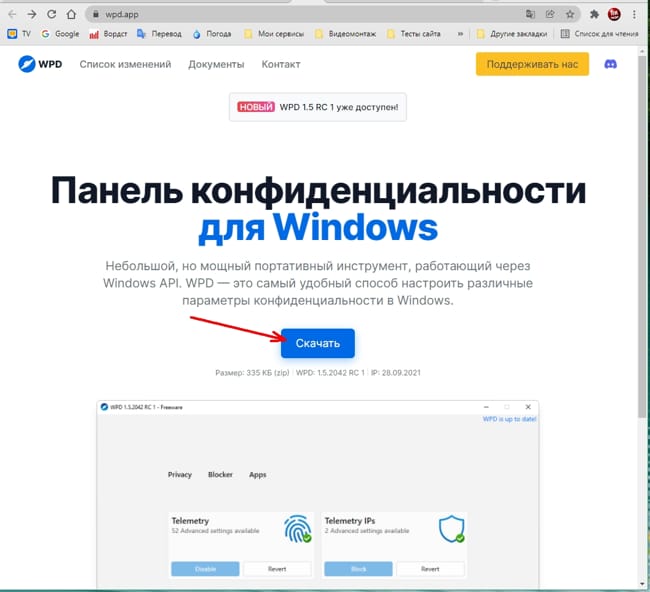Open the browser home page icon
The image size is (650, 592).
click(x=71, y=14)
